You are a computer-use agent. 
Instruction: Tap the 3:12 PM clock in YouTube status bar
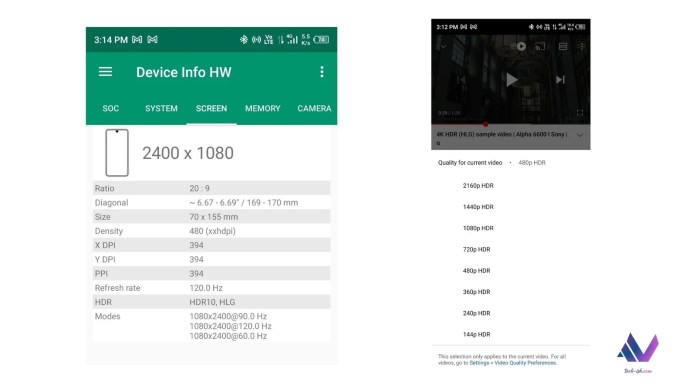447,27
